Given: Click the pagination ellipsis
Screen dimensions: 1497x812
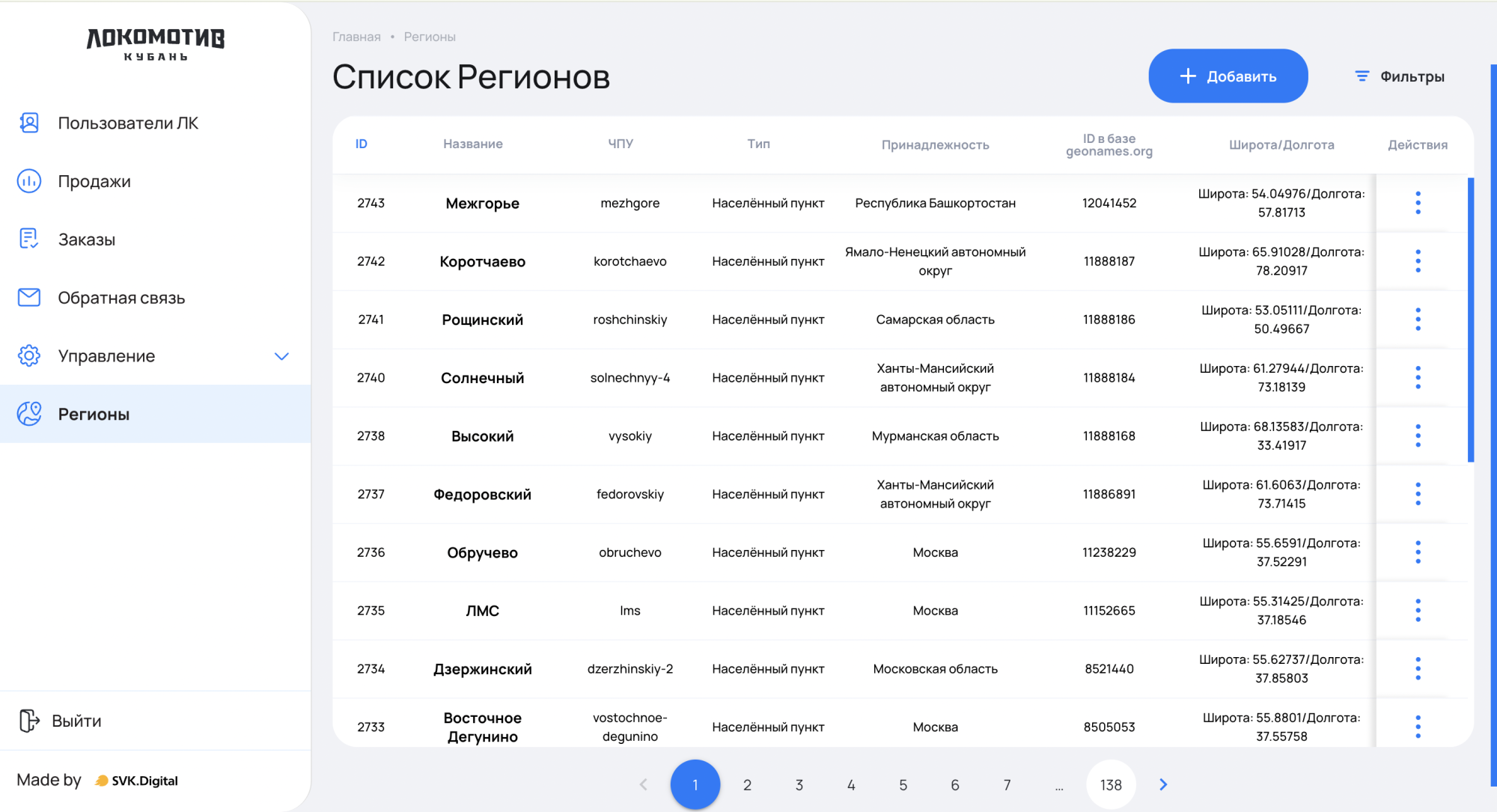Looking at the screenshot, I should point(1059,787).
